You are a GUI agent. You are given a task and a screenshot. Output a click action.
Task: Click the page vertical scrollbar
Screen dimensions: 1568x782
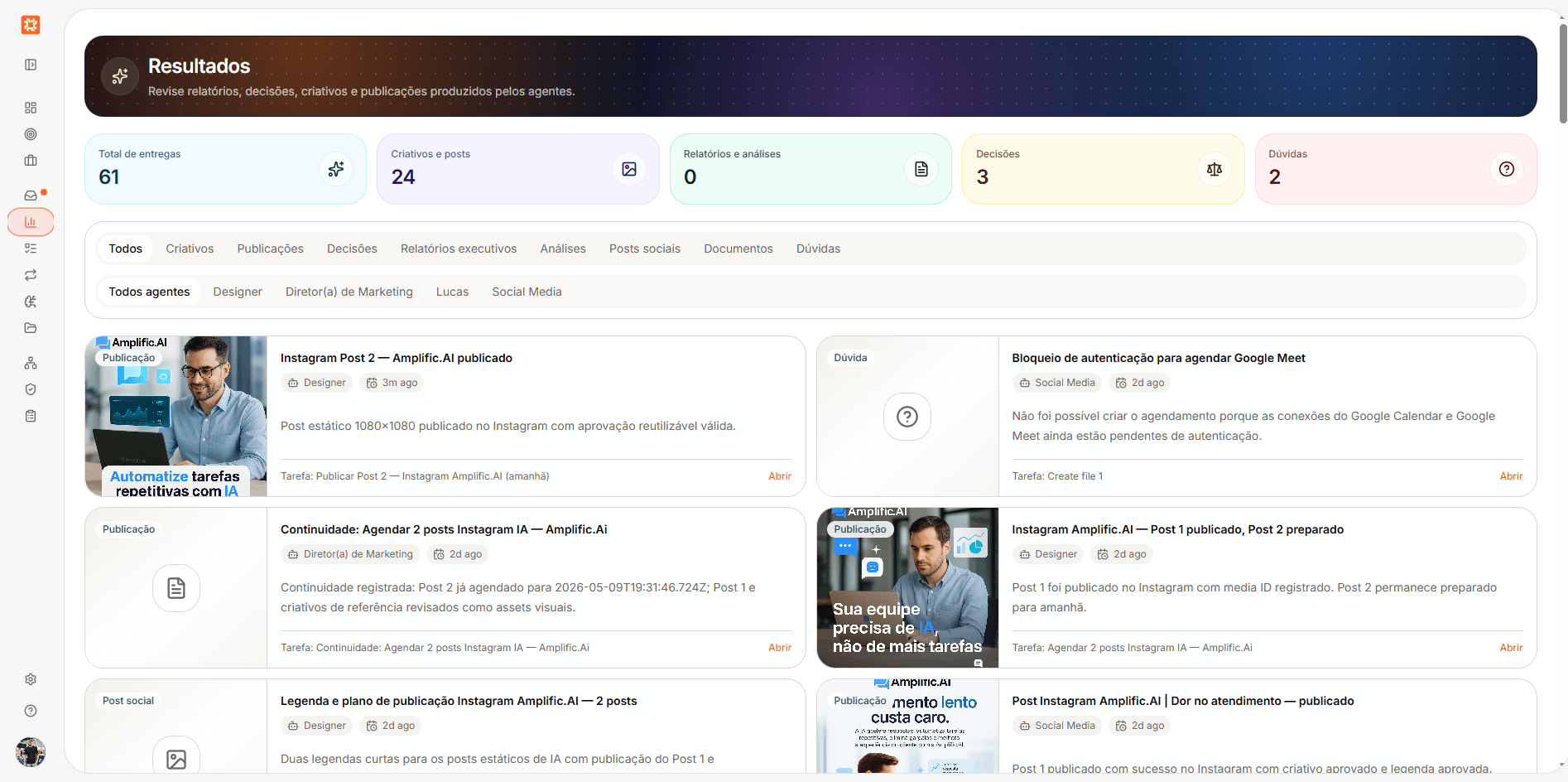pyautogui.click(x=1562, y=75)
